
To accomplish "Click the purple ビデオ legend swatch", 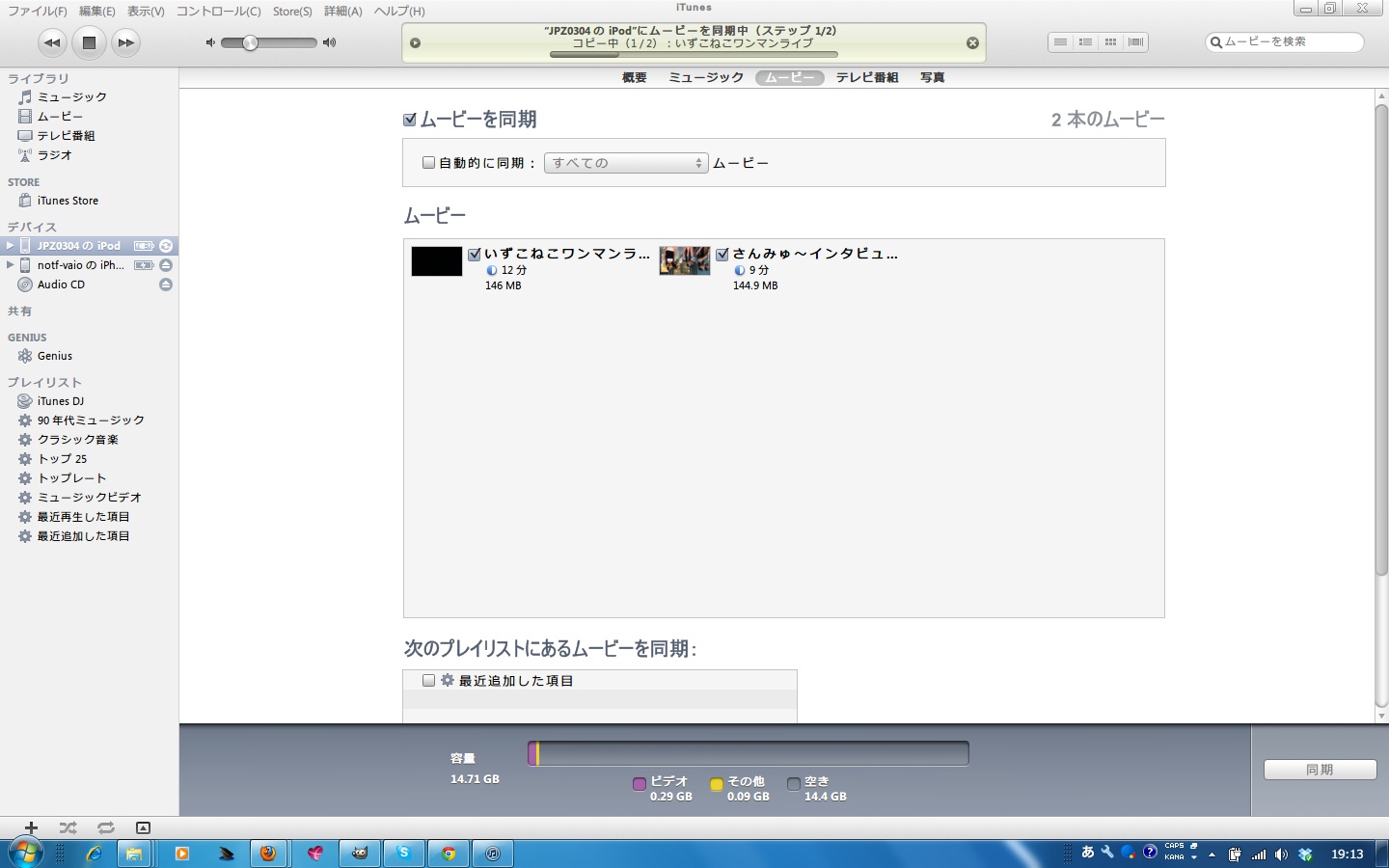I will pyautogui.click(x=639, y=784).
